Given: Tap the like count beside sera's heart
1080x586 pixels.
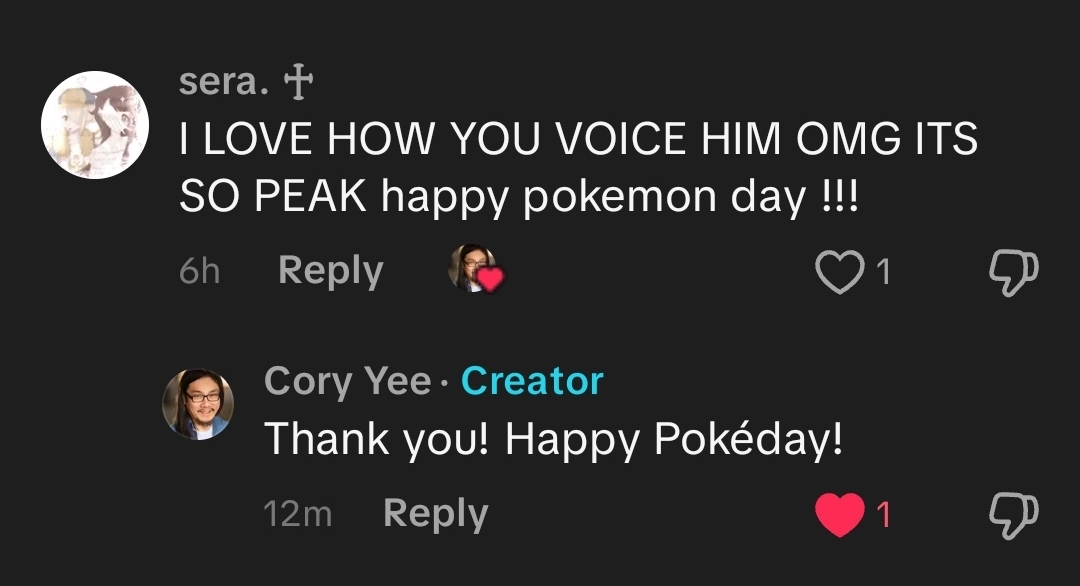Looking at the screenshot, I should pyautogui.click(x=883, y=272).
